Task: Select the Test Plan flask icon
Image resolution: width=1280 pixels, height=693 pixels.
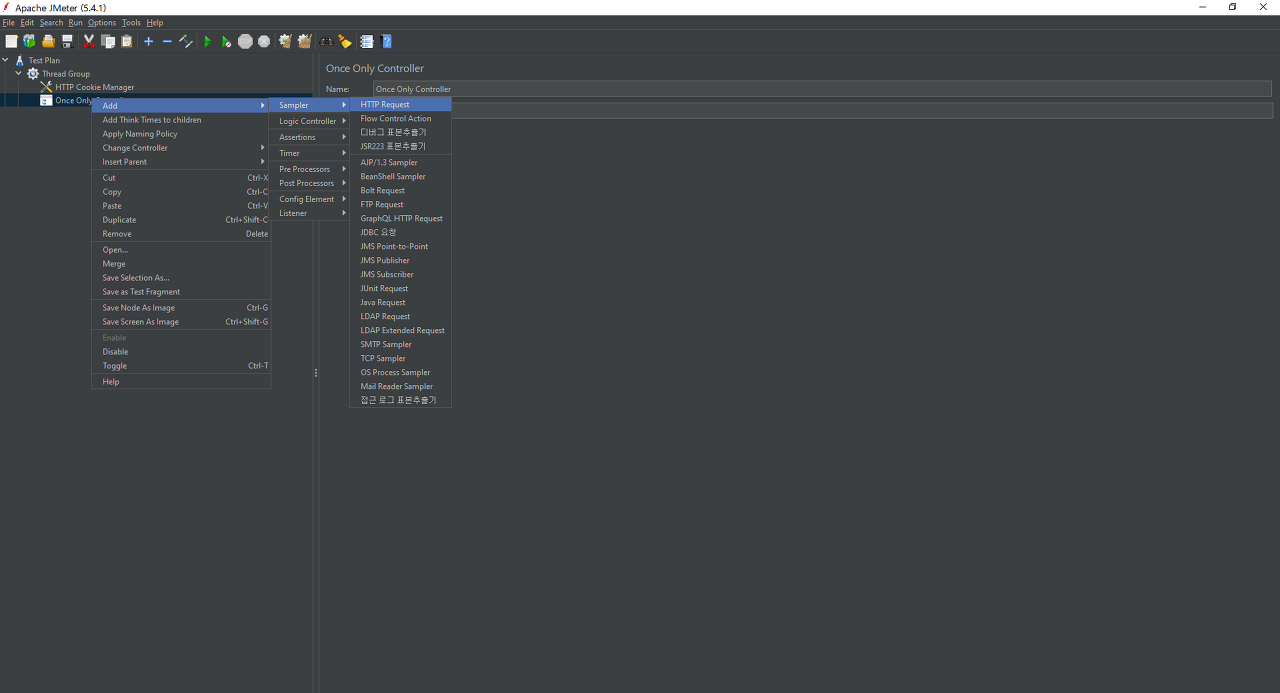Action: pyautogui.click(x=19, y=60)
